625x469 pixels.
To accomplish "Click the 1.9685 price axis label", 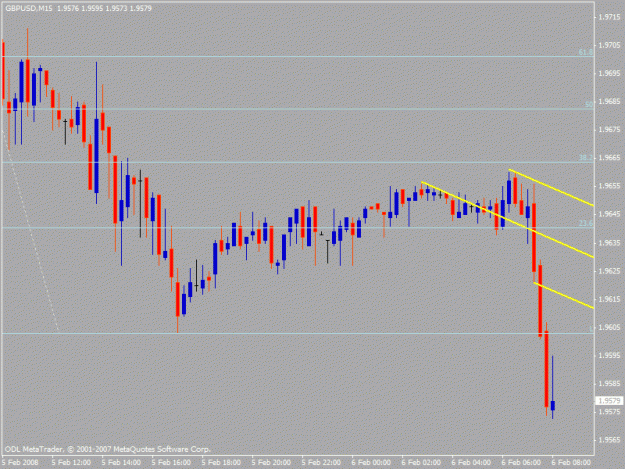I will 609,101.
